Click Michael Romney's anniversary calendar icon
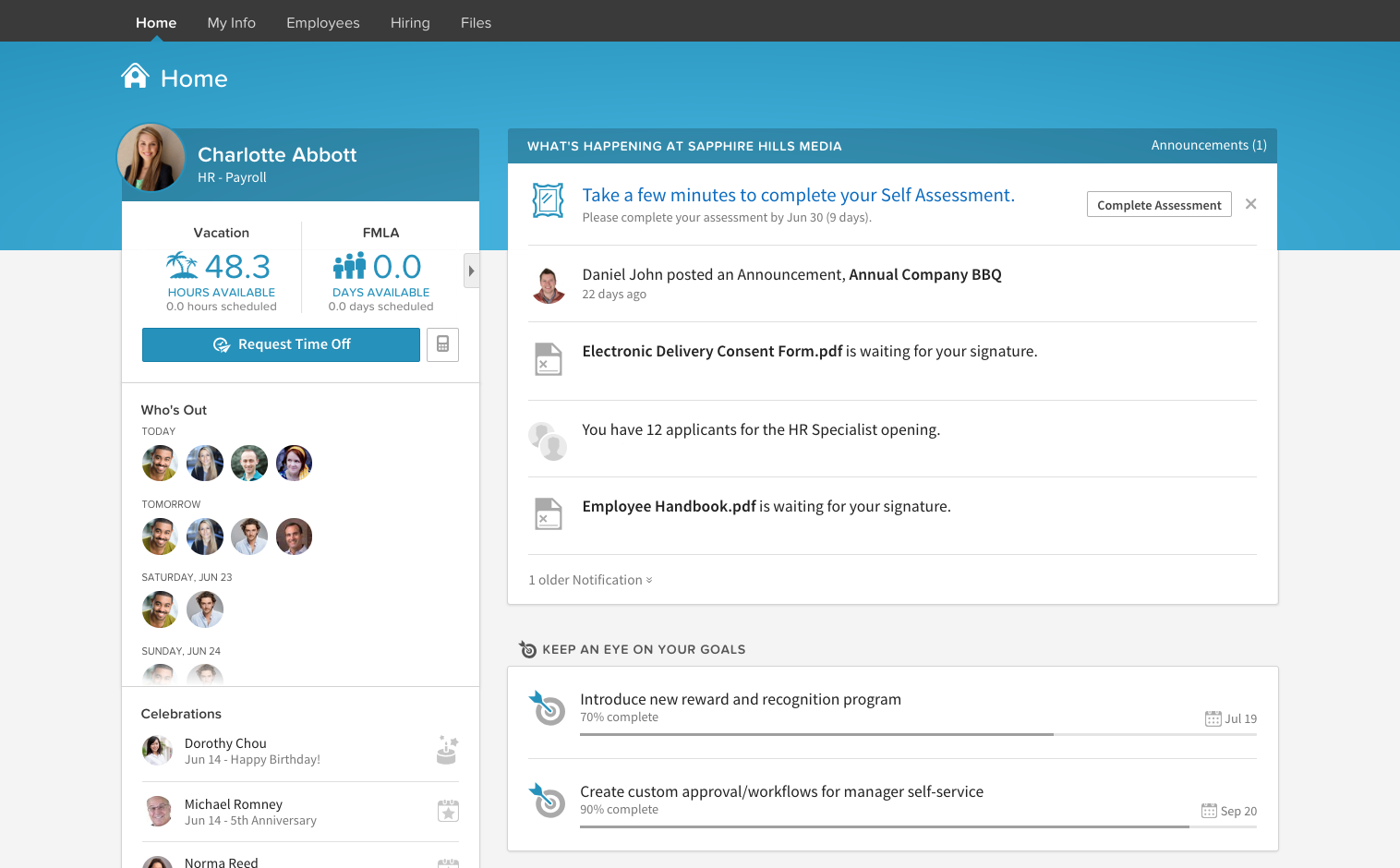The height and width of the screenshot is (868, 1400). click(x=448, y=811)
